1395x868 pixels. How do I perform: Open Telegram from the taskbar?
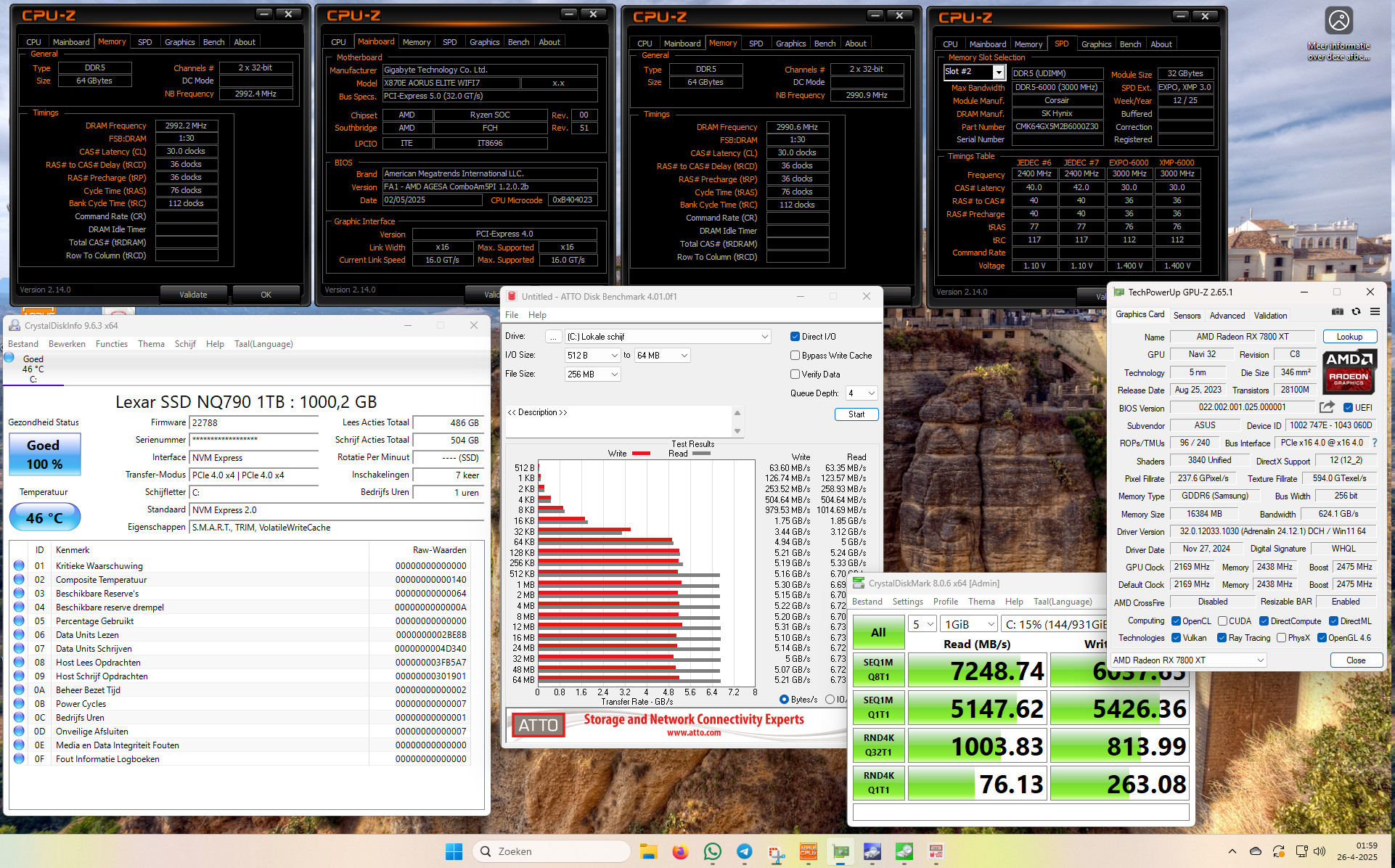(x=745, y=851)
